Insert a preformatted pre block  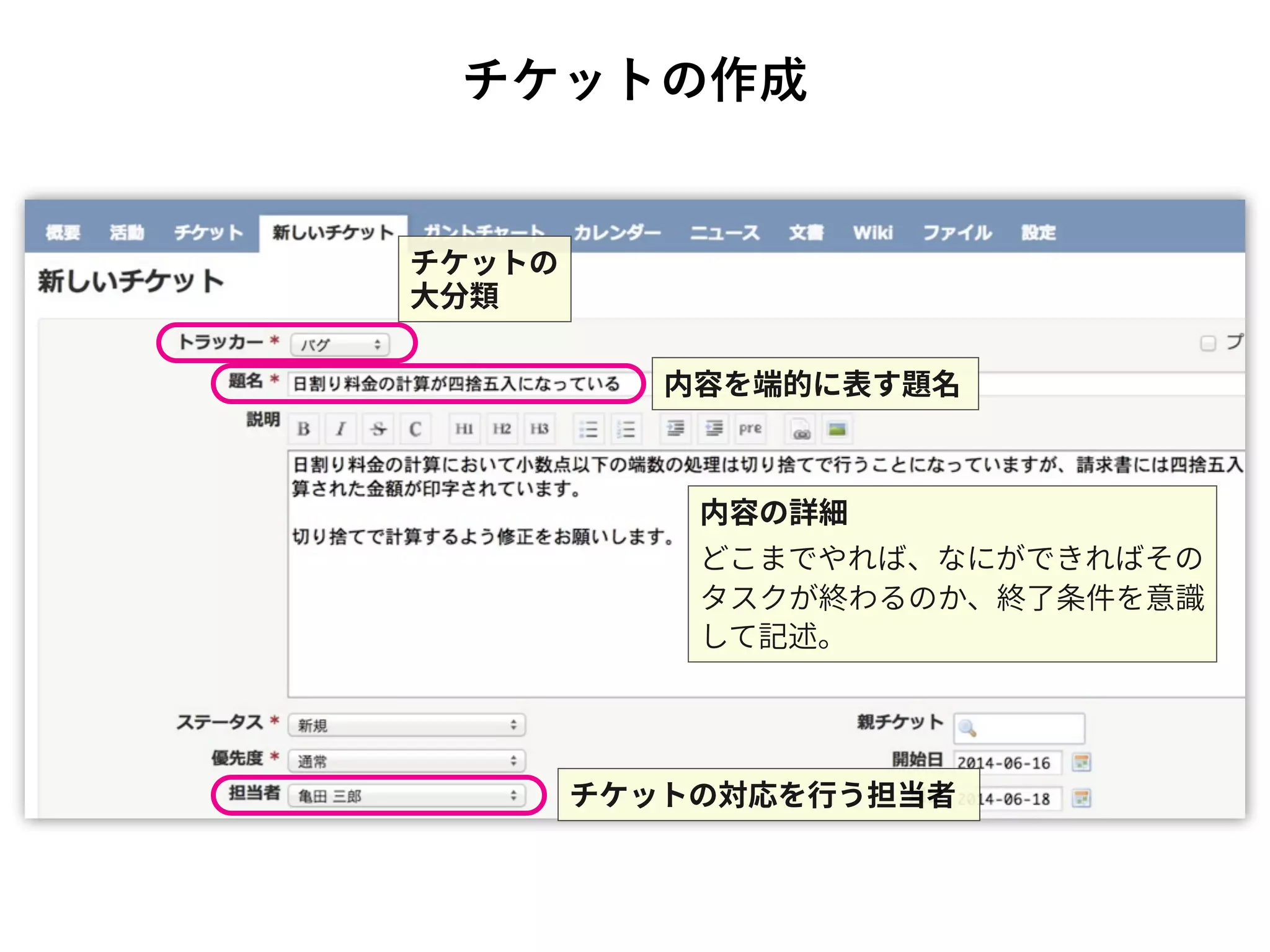[750, 429]
